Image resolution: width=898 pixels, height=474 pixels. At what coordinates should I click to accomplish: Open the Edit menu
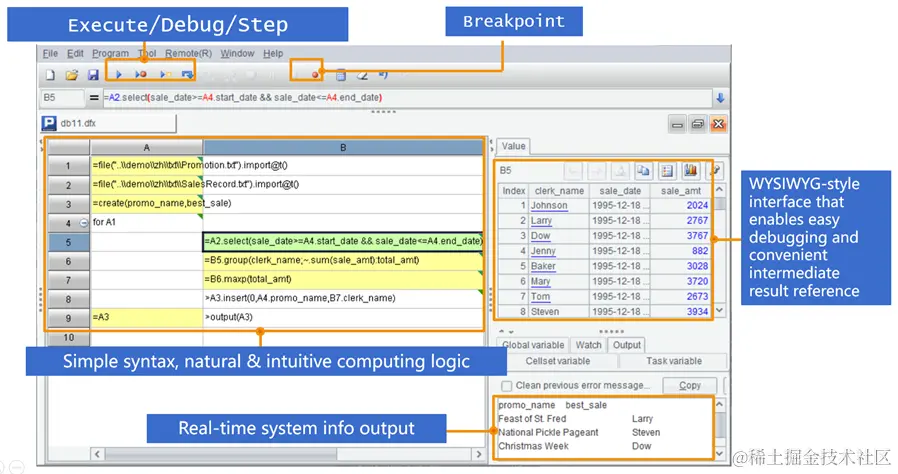[x=75, y=53]
